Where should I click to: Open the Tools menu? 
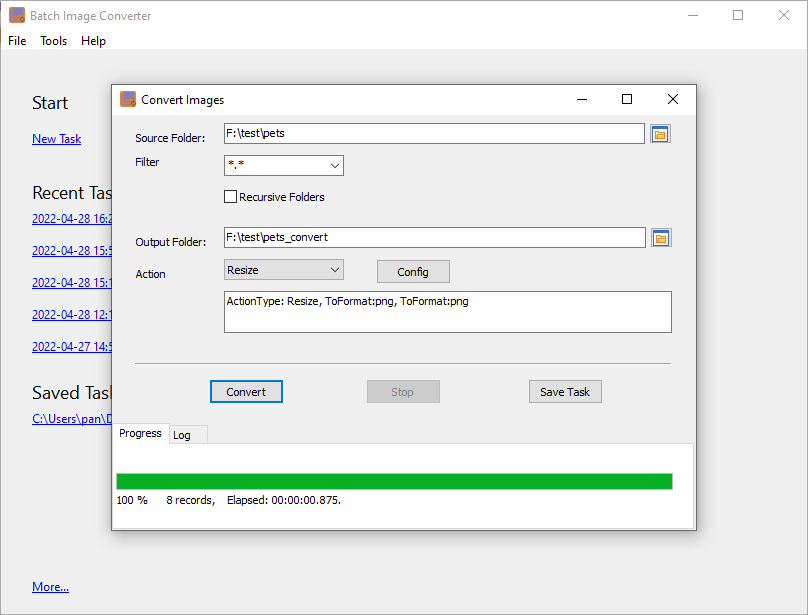(x=53, y=41)
